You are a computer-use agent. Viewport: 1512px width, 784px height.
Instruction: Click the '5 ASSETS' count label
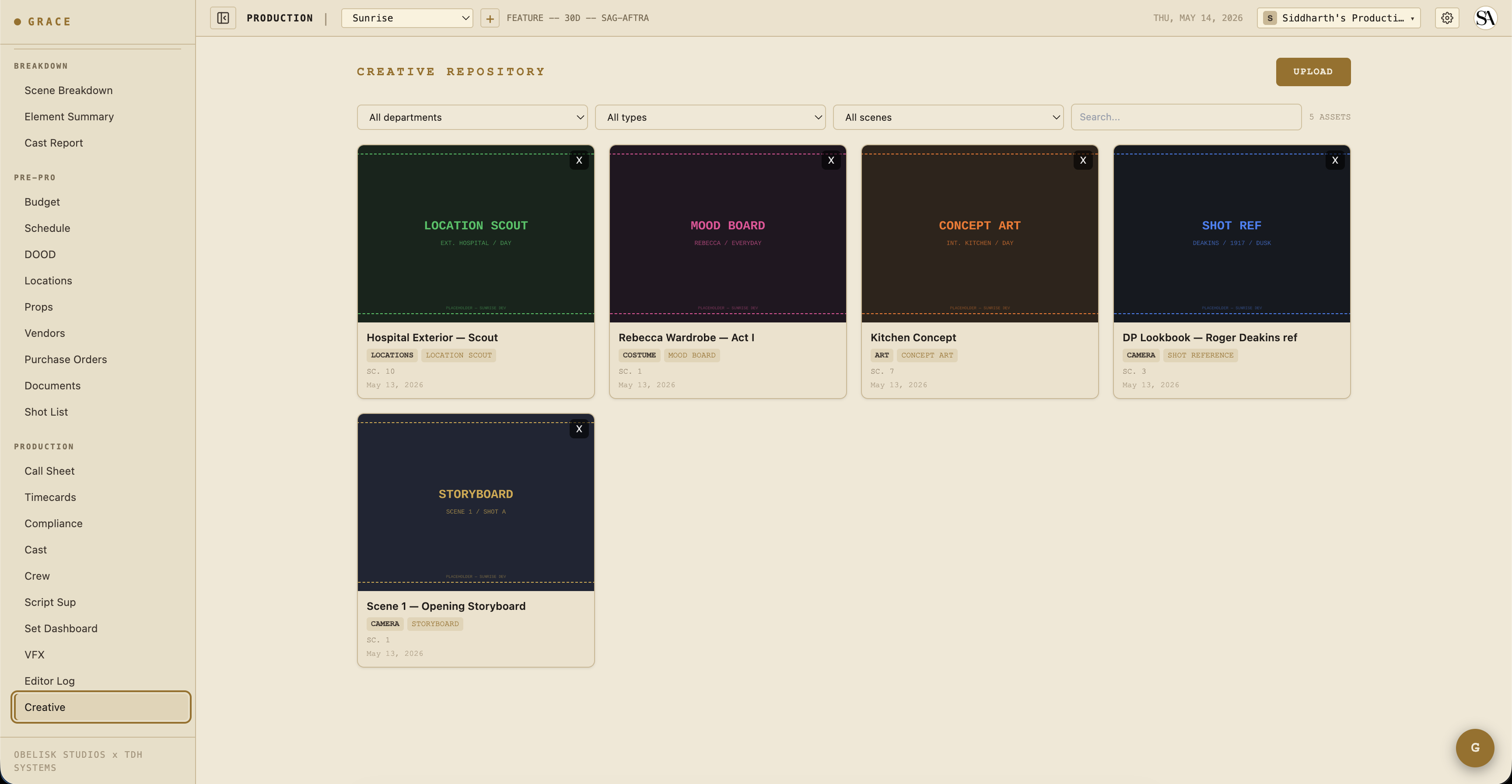pyautogui.click(x=1330, y=117)
